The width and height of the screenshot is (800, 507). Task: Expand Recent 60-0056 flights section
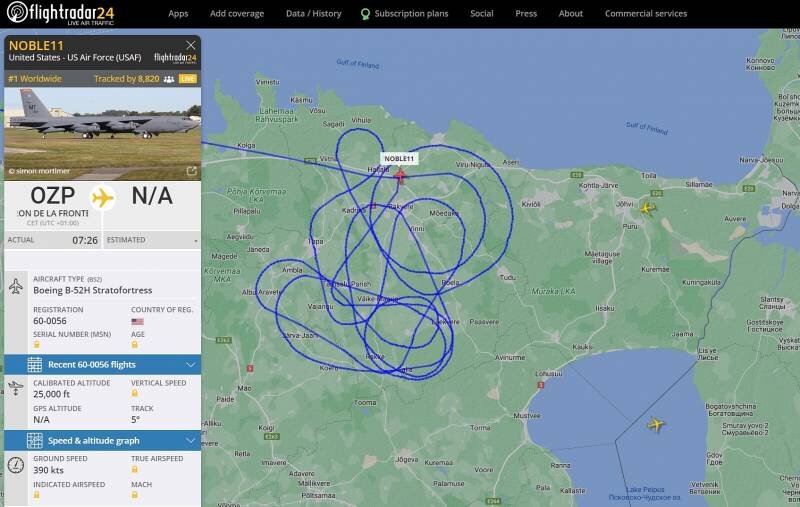tap(103, 365)
